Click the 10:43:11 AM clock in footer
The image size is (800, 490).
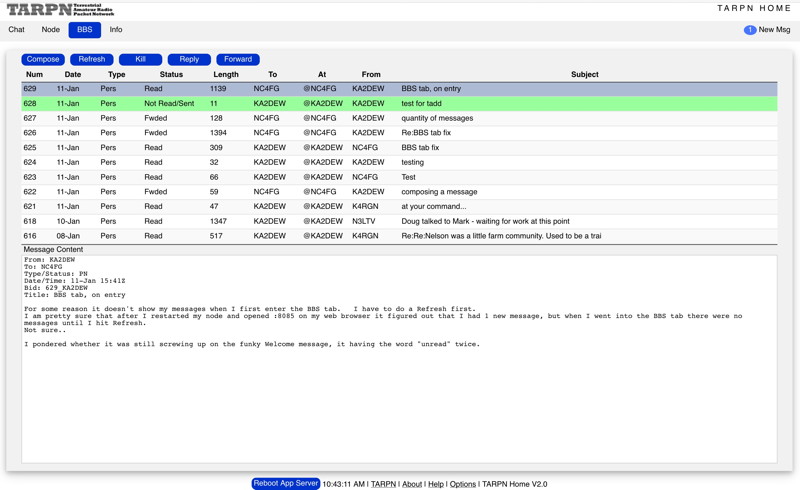[343, 484]
